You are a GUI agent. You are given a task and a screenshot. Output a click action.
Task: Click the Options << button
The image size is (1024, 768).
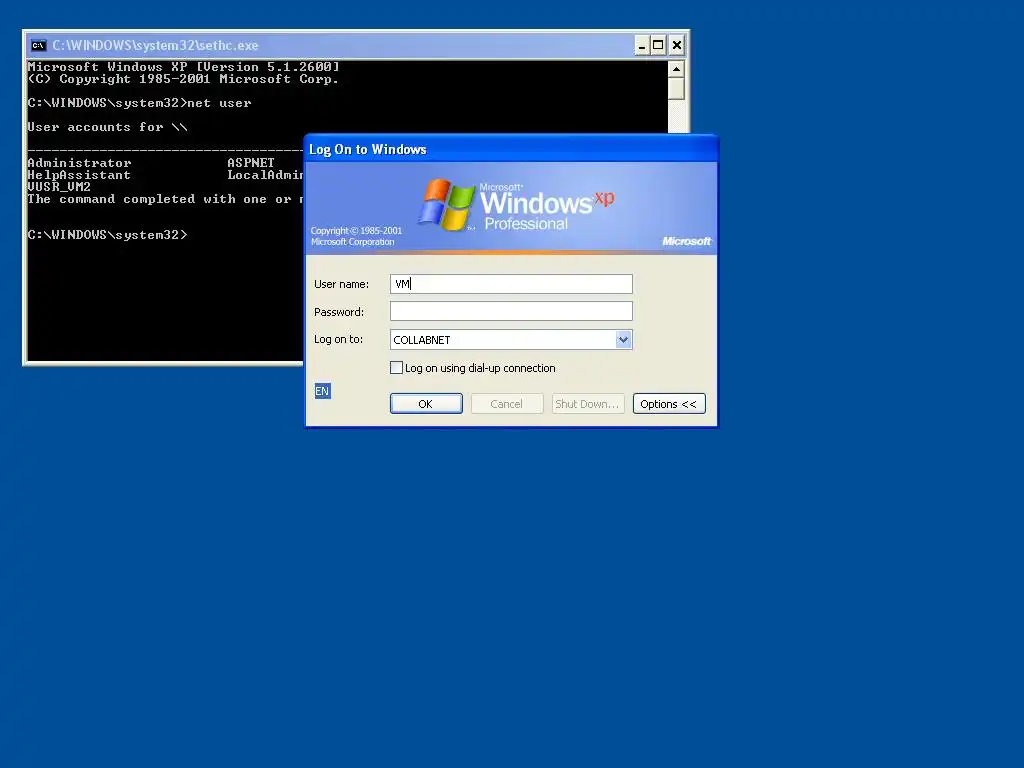tap(669, 404)
